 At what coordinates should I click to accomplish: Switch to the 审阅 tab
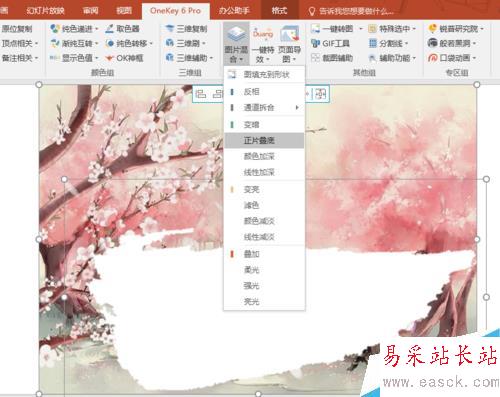coord(91,11)
